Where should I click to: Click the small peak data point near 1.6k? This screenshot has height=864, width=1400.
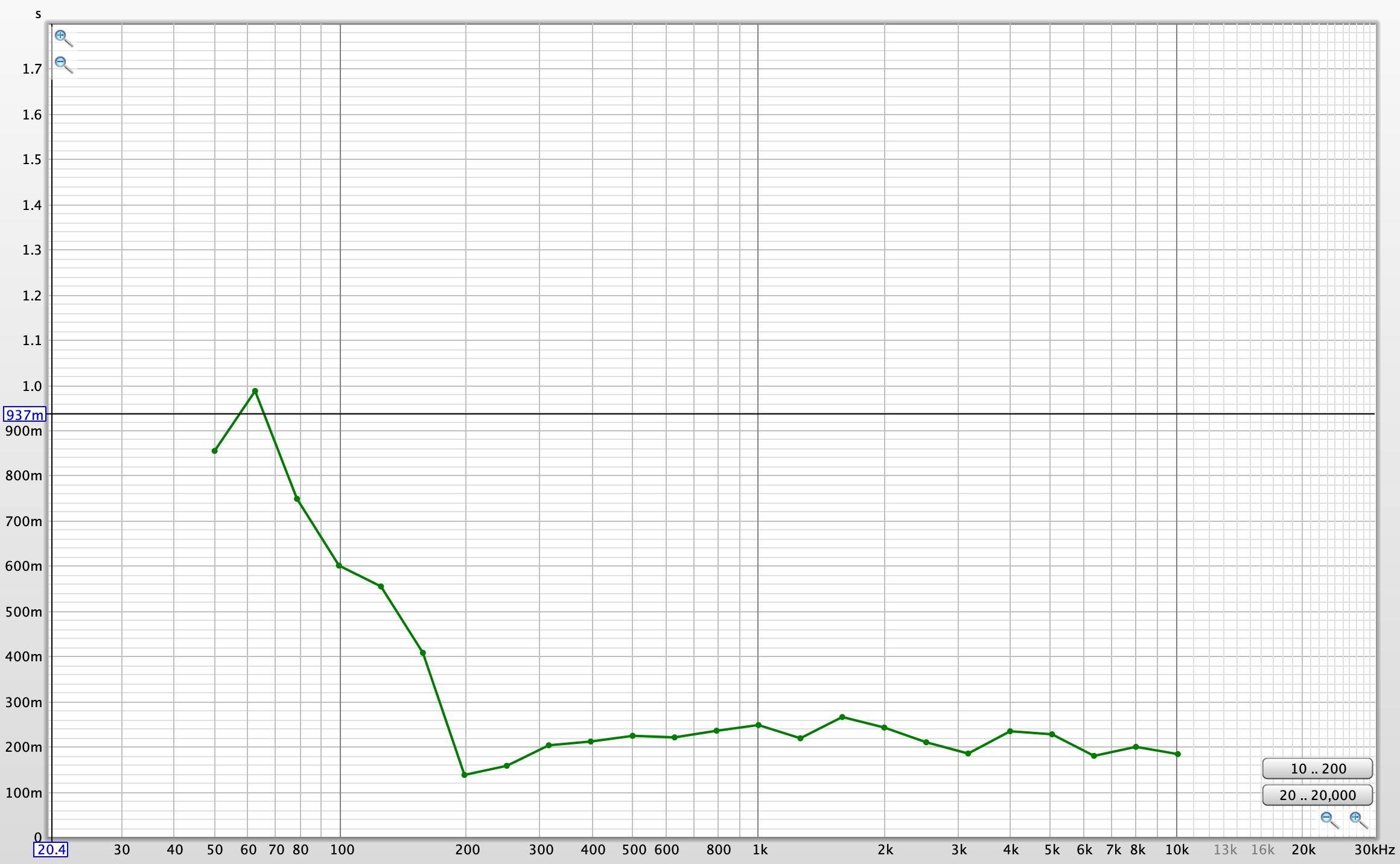842,717
